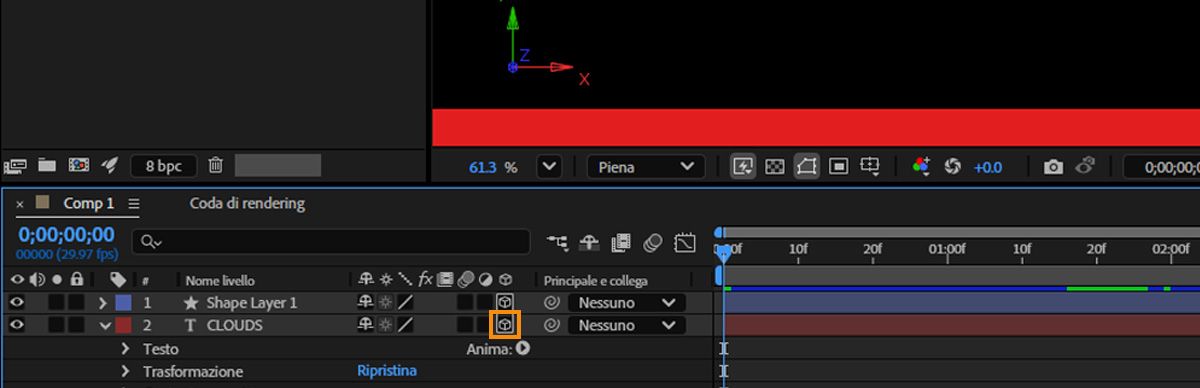Toggle mask and shape path visibility

(x=806, y=167)
